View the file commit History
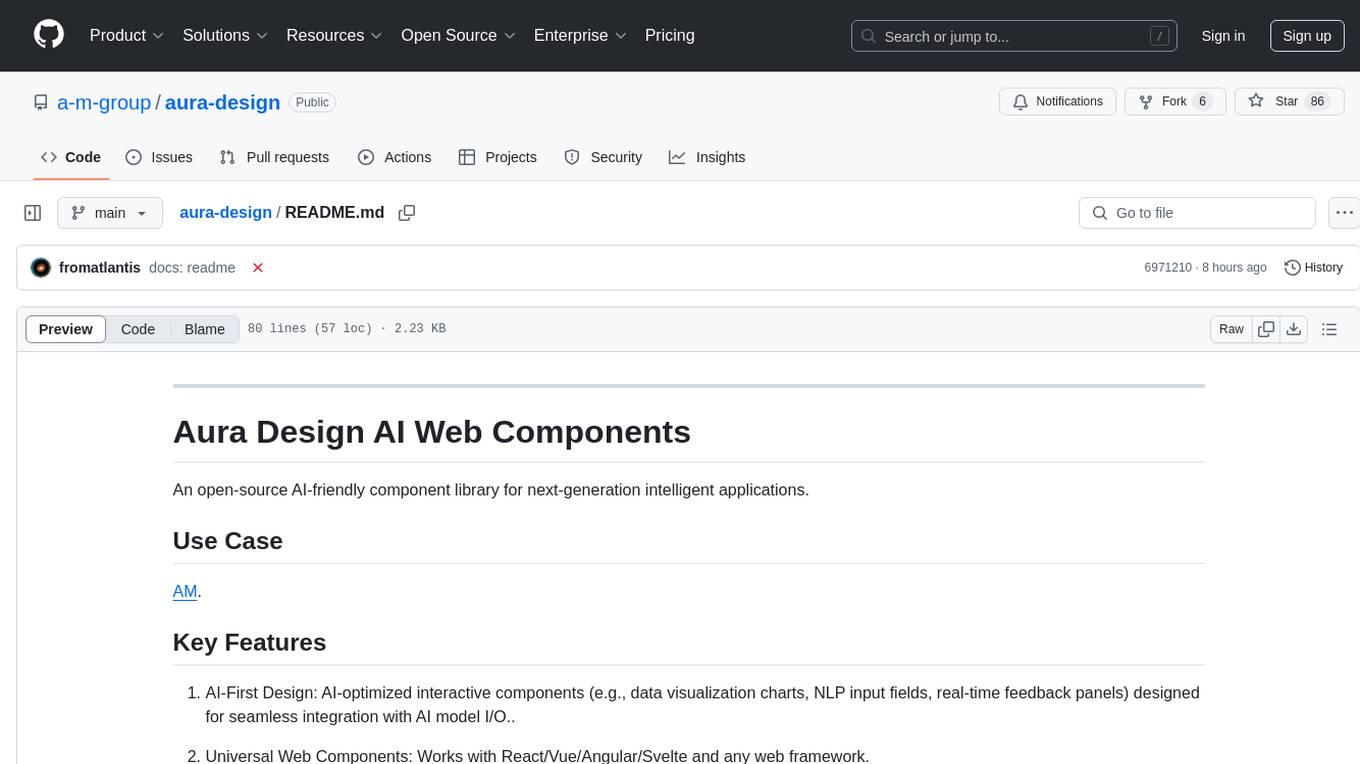 click(1313, 268)
